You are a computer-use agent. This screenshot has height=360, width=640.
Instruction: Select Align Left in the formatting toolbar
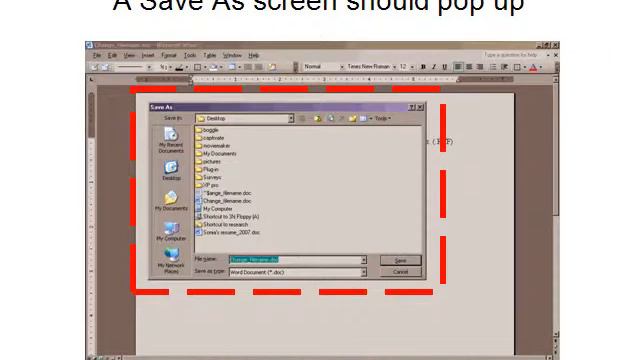(458, 67)
